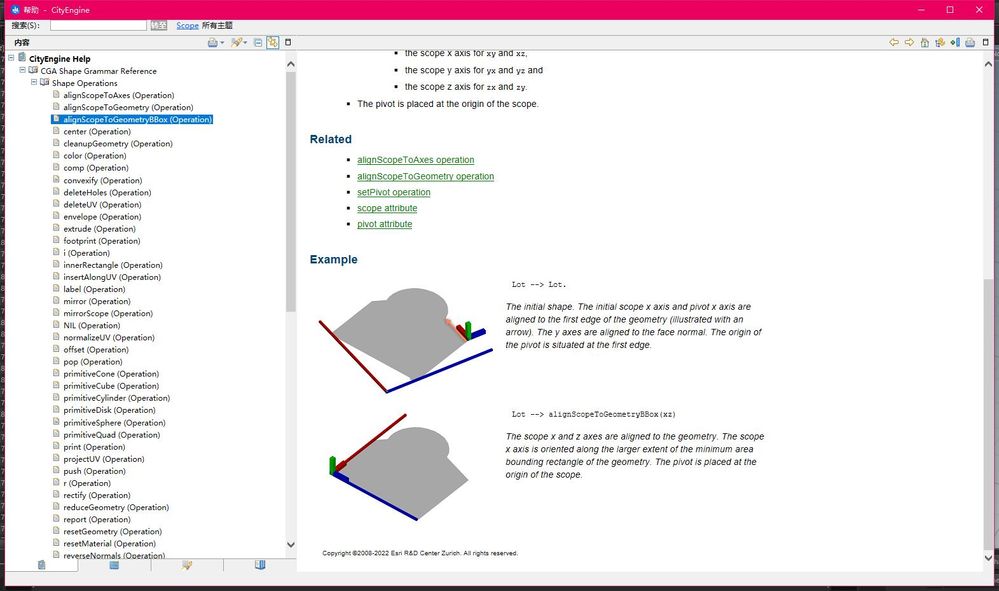Select alignScopeToAxes (Operation) in tree

119,96
